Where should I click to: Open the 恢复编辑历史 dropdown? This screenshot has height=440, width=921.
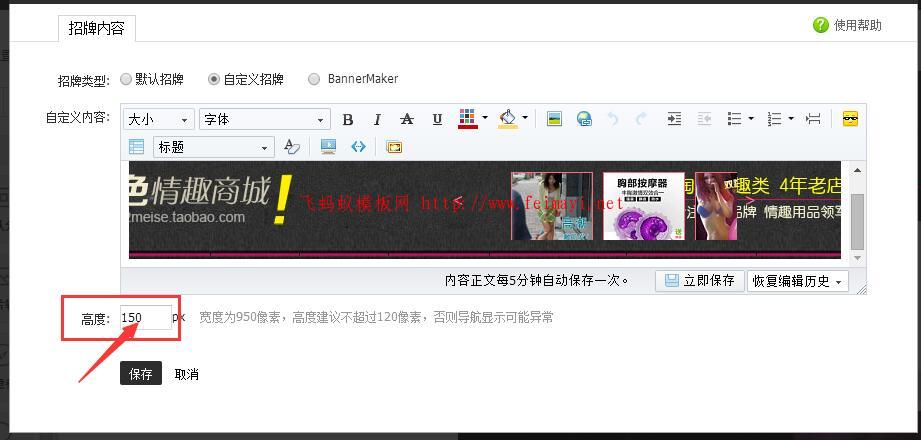click(797, 281)
